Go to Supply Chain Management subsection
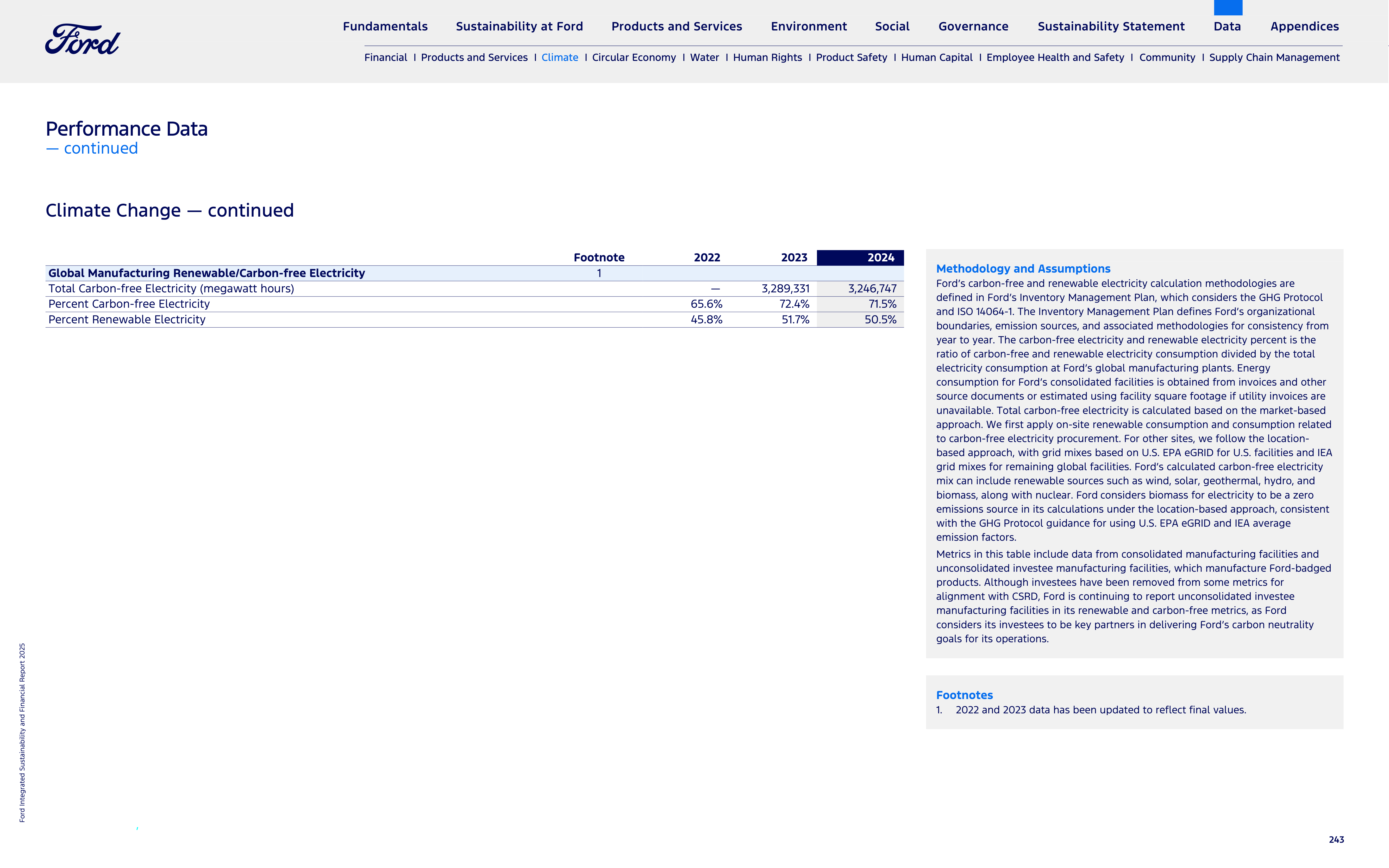The width and height of the screenshot is (1389, 868). click(1274, 58)
